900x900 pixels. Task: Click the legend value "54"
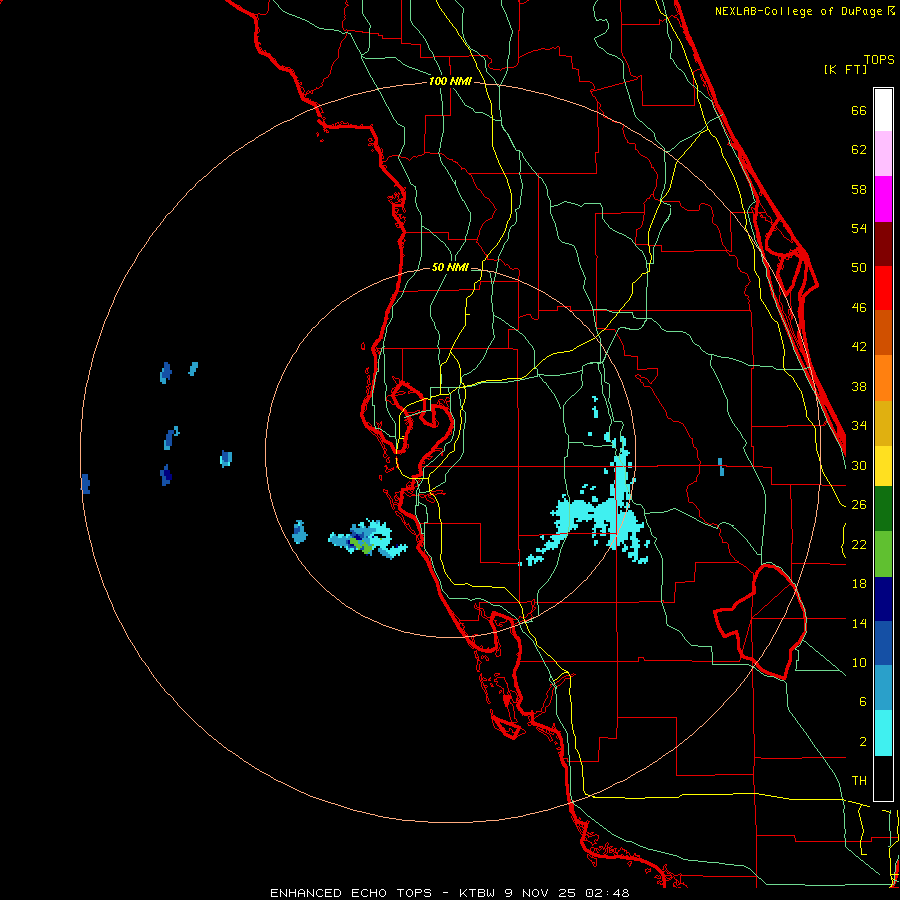(859, 228)
